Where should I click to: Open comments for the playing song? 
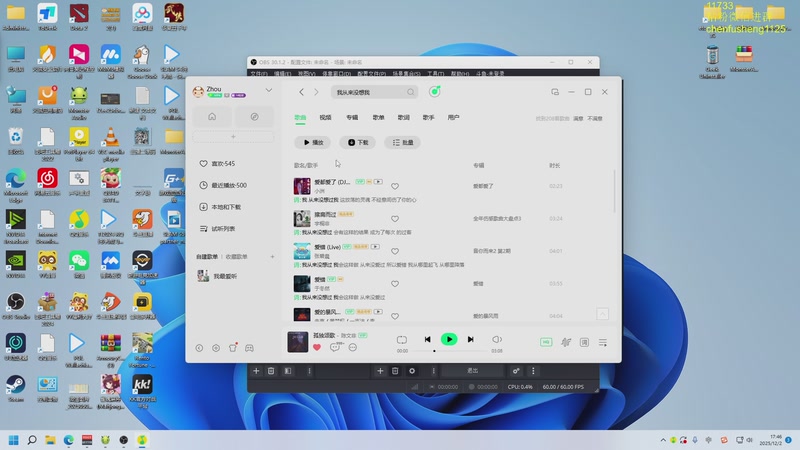tap(335, 347)
